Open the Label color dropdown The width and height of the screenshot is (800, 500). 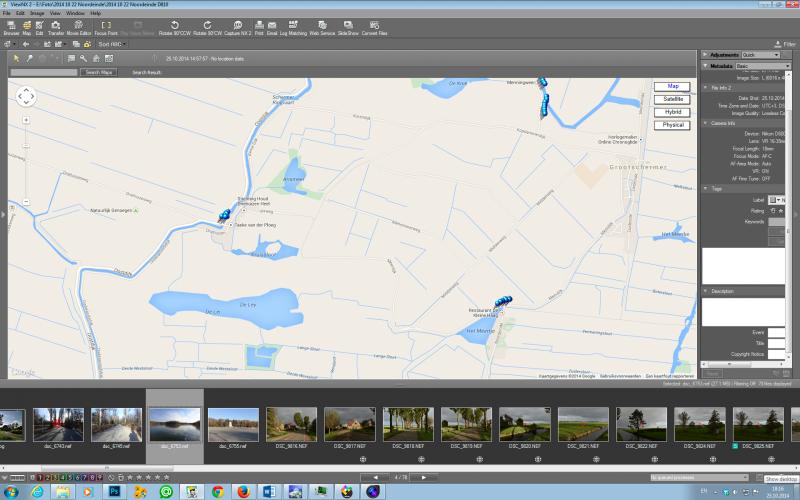click(x=776, y=200)
